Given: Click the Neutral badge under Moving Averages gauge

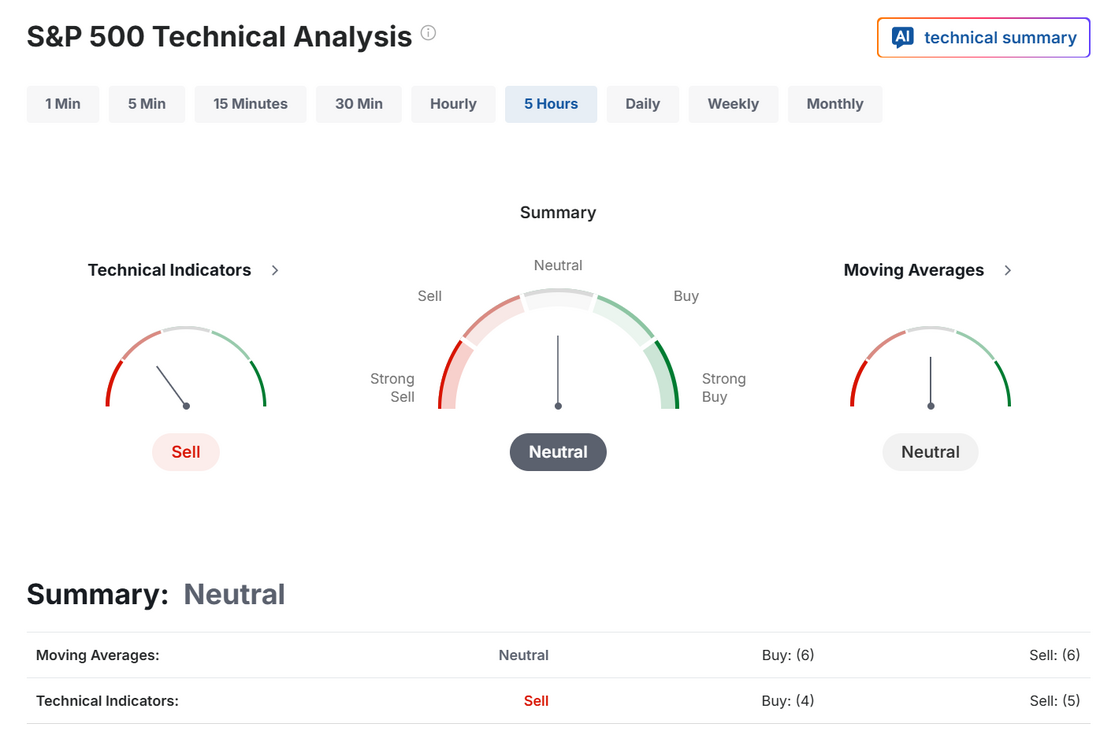Looking at the screenshot, I should [930, 452].
